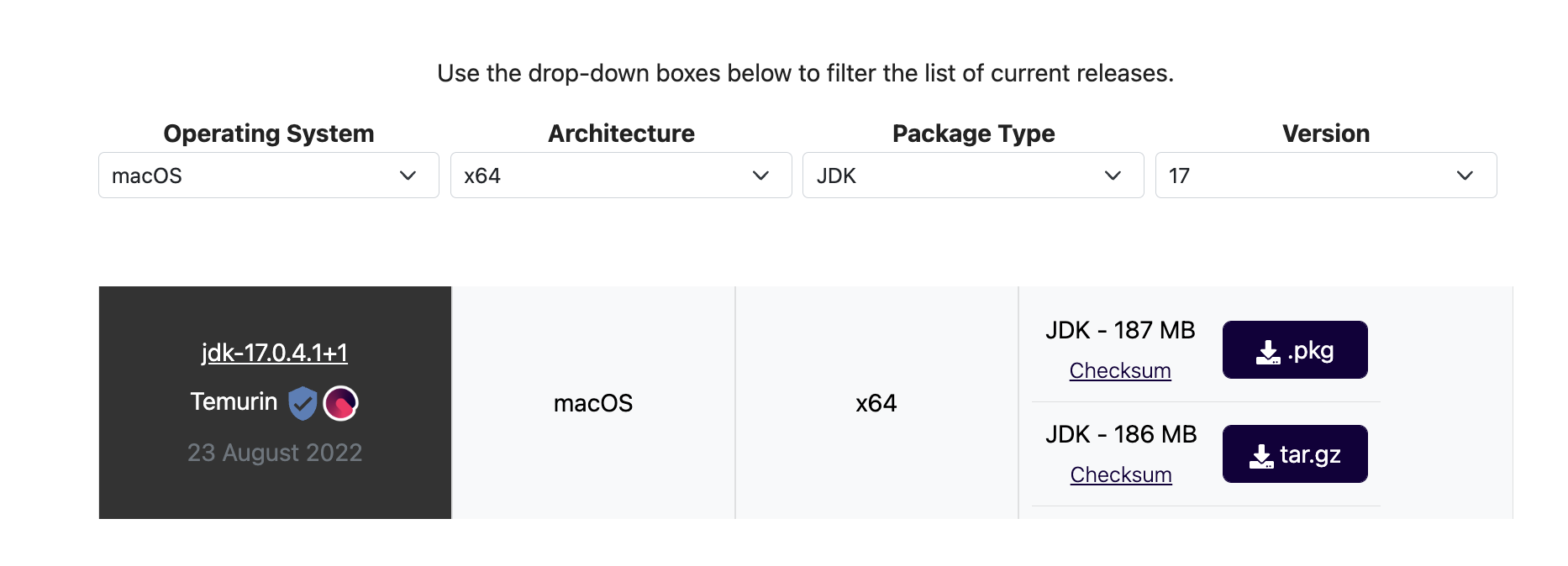
Task: Open the Architecture x64 dropdown
Action: tap(621, 176)
